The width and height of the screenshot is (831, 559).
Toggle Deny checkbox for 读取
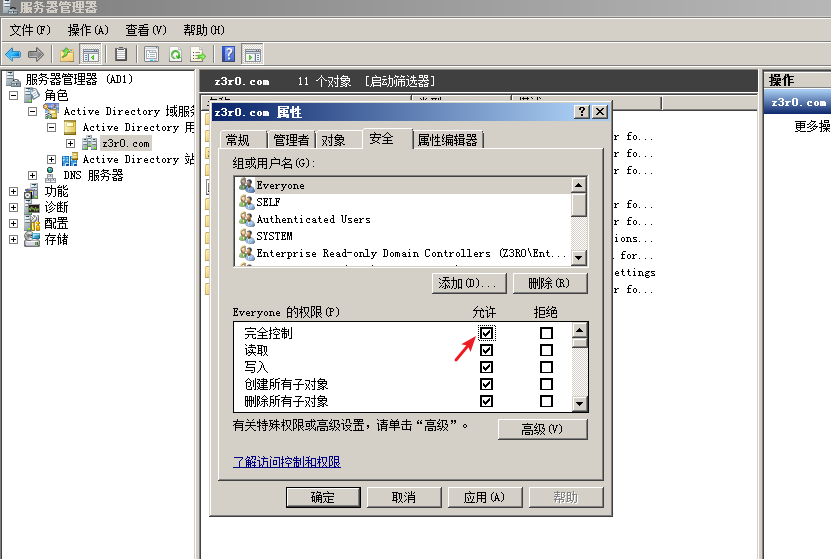546,350
